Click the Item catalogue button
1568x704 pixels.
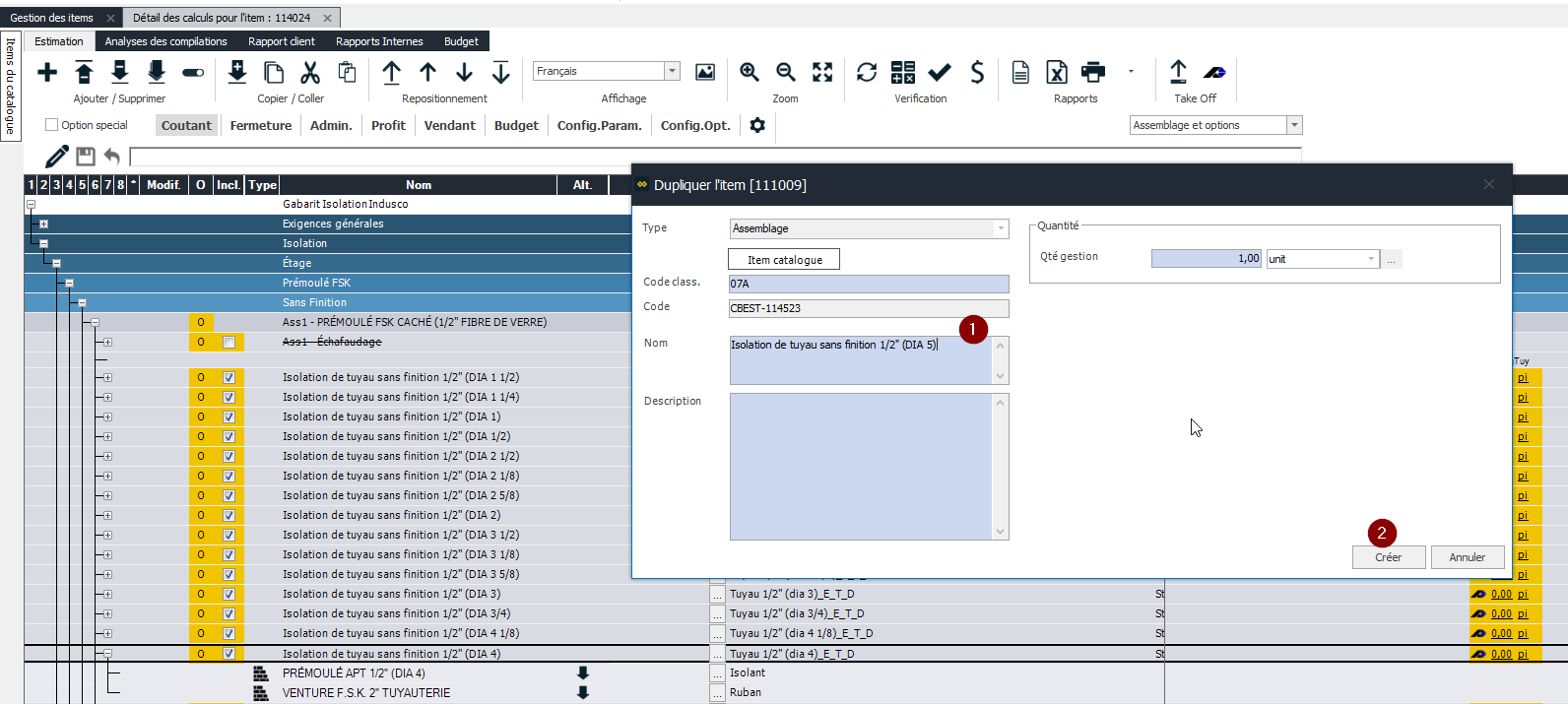tap(784, 260)
